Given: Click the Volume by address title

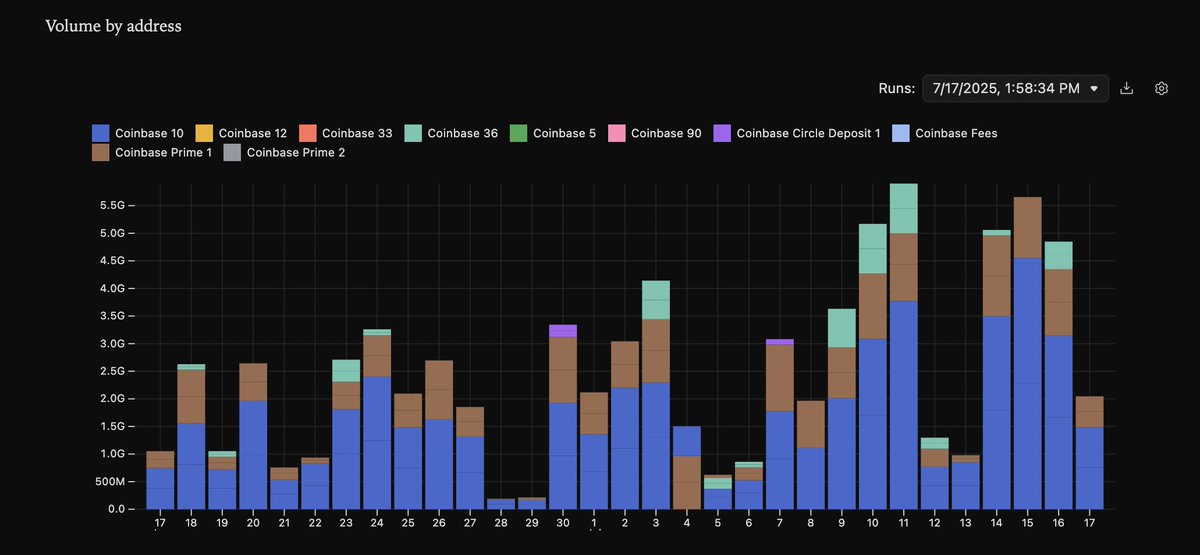Looking at the screenshot, I should pyautogui.click(x=114, y=26).
